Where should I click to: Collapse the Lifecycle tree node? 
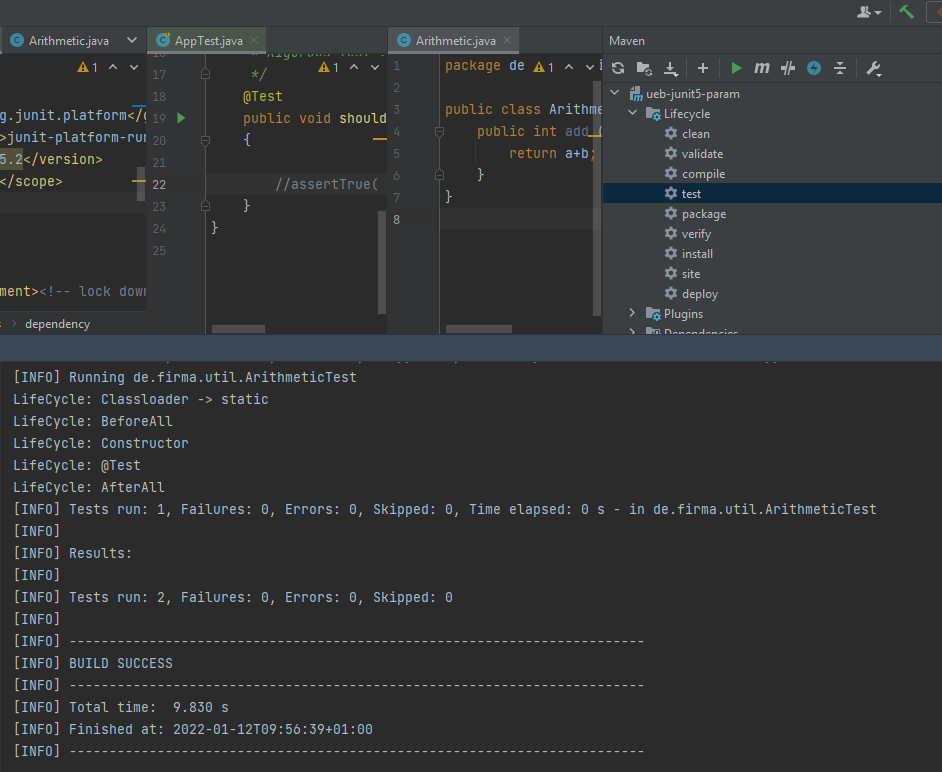tap(632, 114)
